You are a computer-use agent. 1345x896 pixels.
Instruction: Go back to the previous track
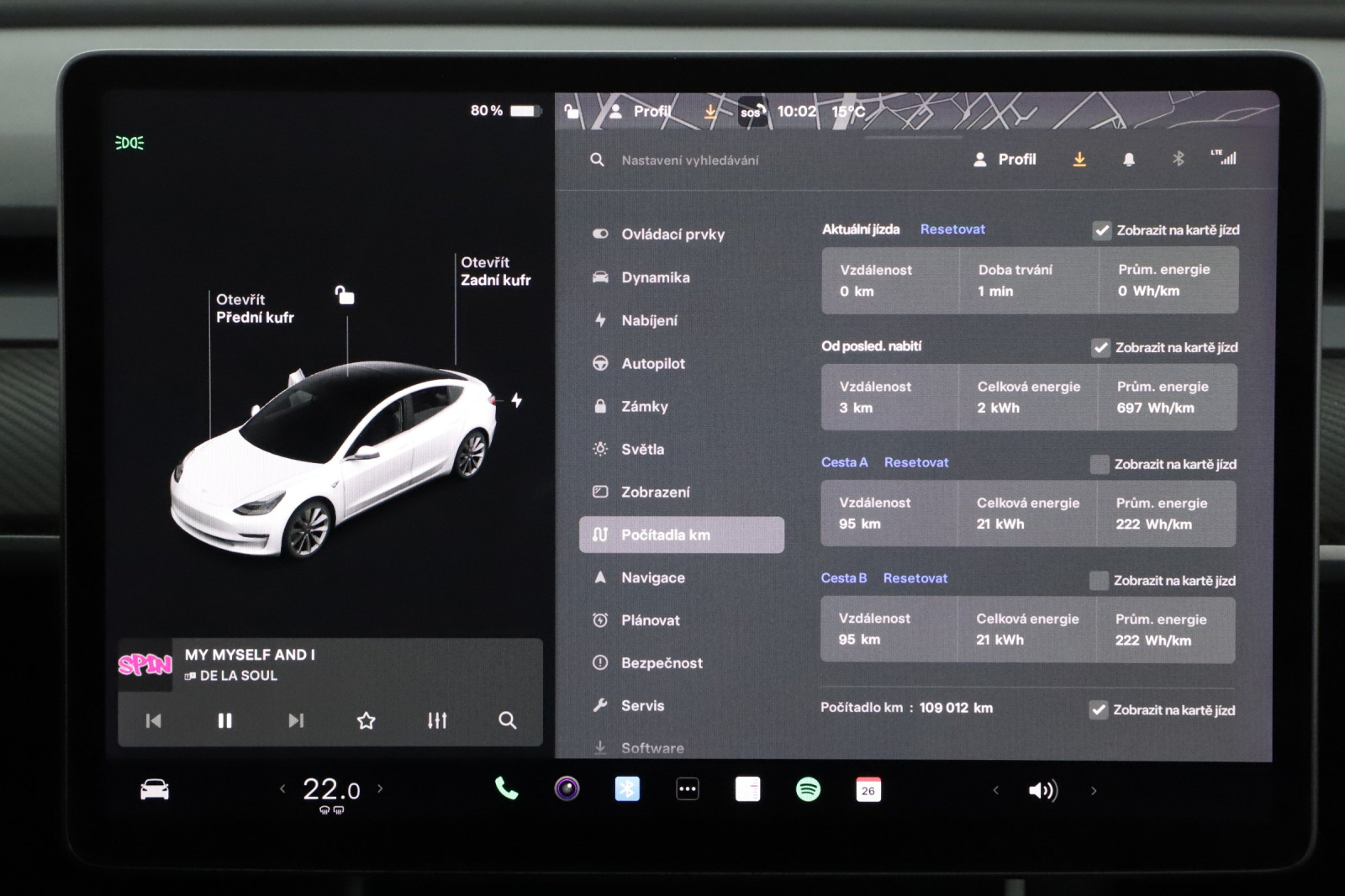[x=153, y=720]
